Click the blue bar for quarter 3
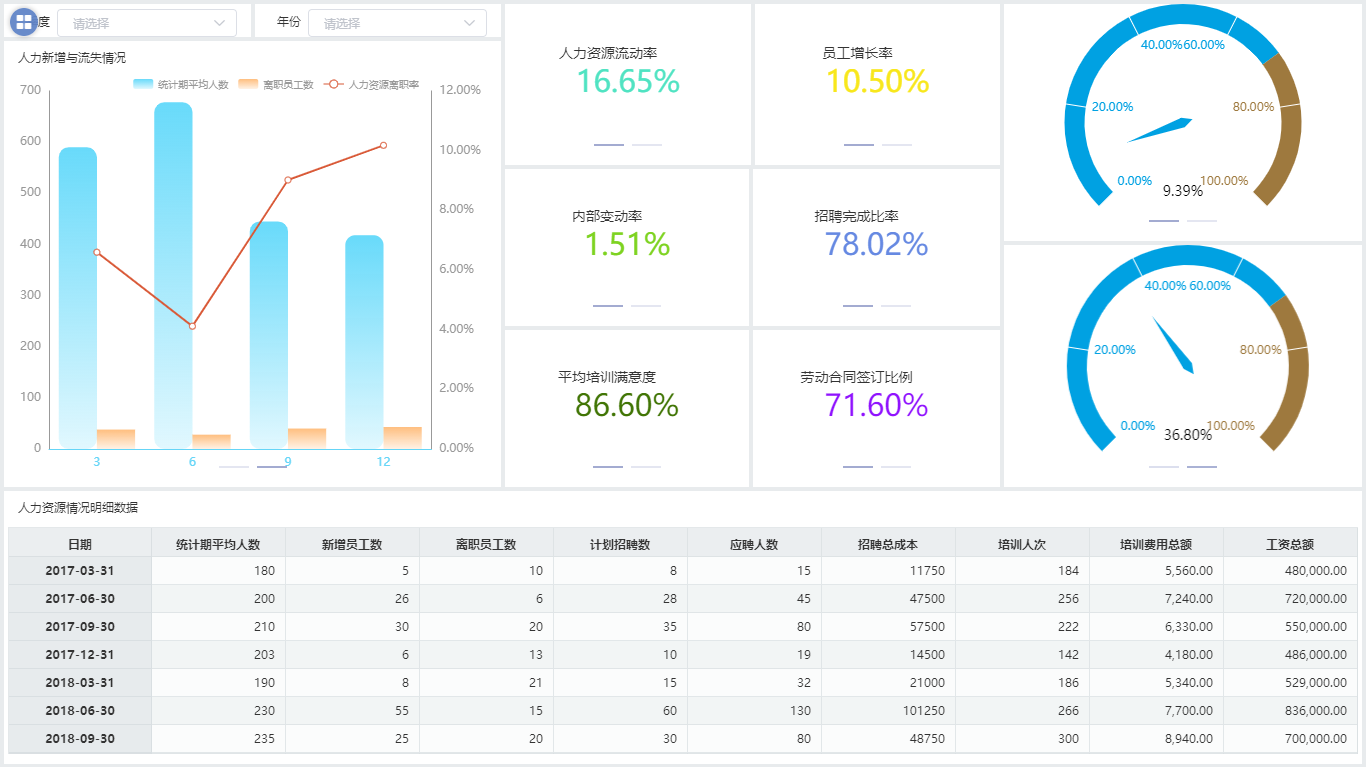Image resolution: width=1366 pixels, height=767 pixels. 78,297
